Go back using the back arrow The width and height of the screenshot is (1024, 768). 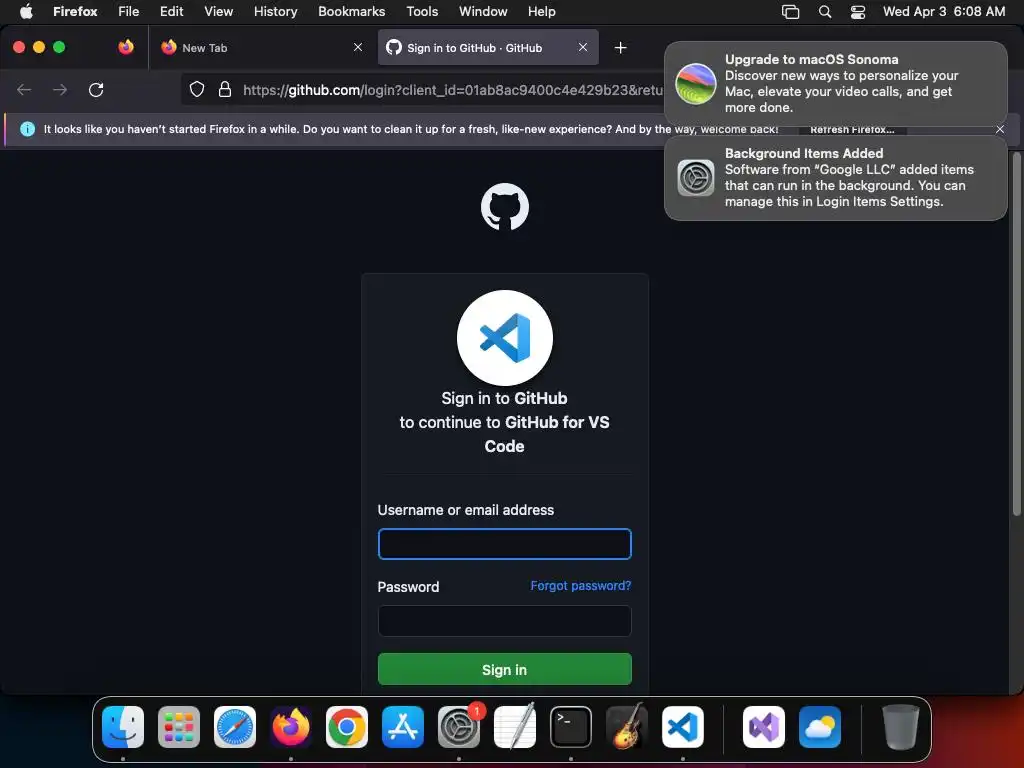point(24,89)
